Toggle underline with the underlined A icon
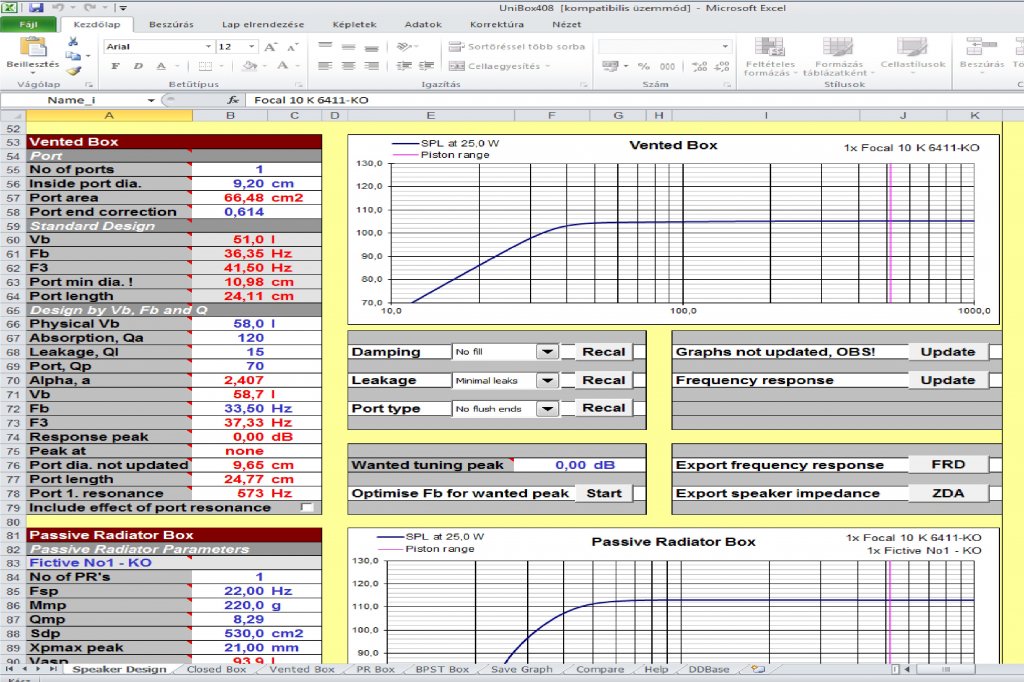Image resolution: width=1024 pixels, height=682 pixels. [x=161, y=66]
